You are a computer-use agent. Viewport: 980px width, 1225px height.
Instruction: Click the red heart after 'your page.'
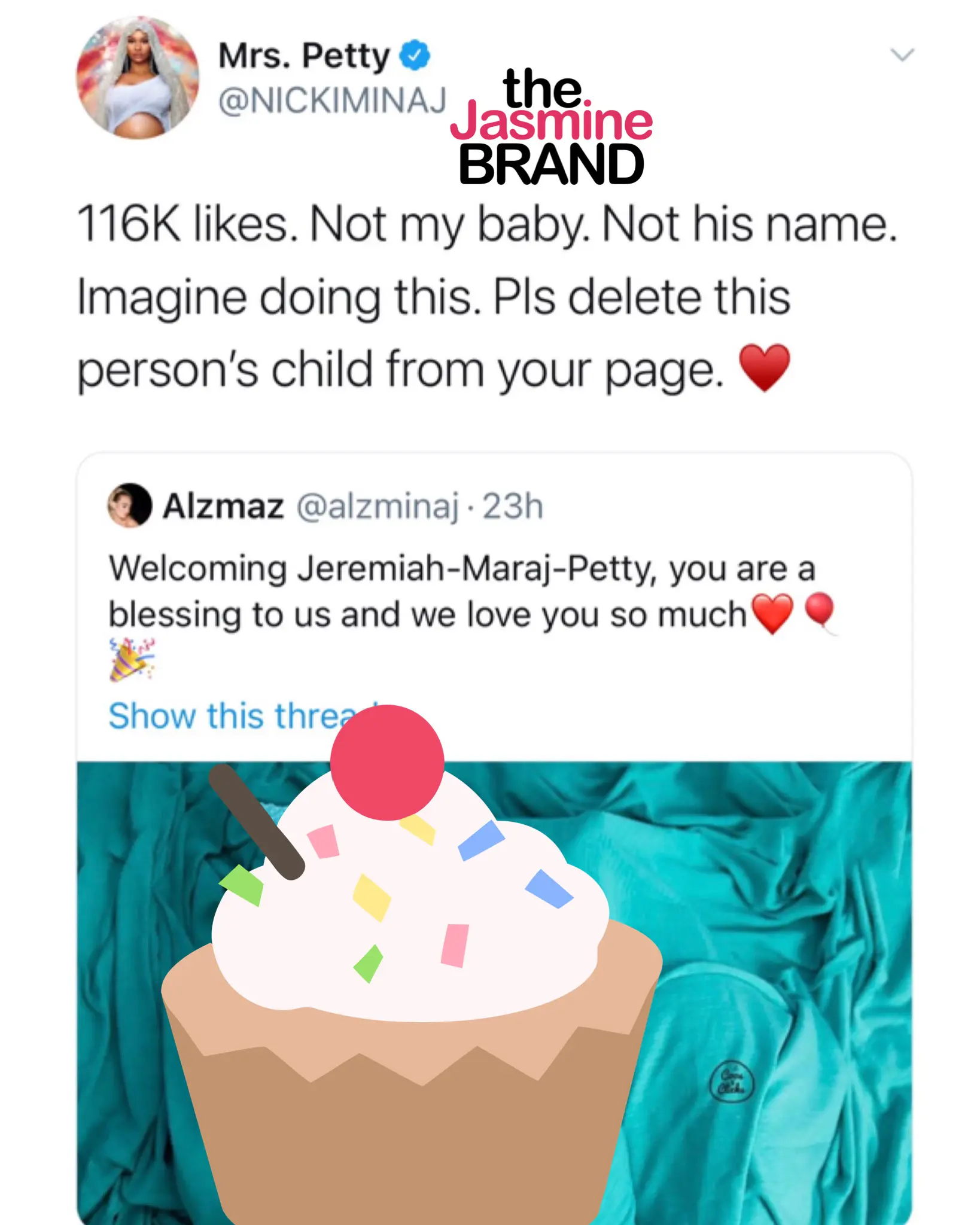(765, 367)
